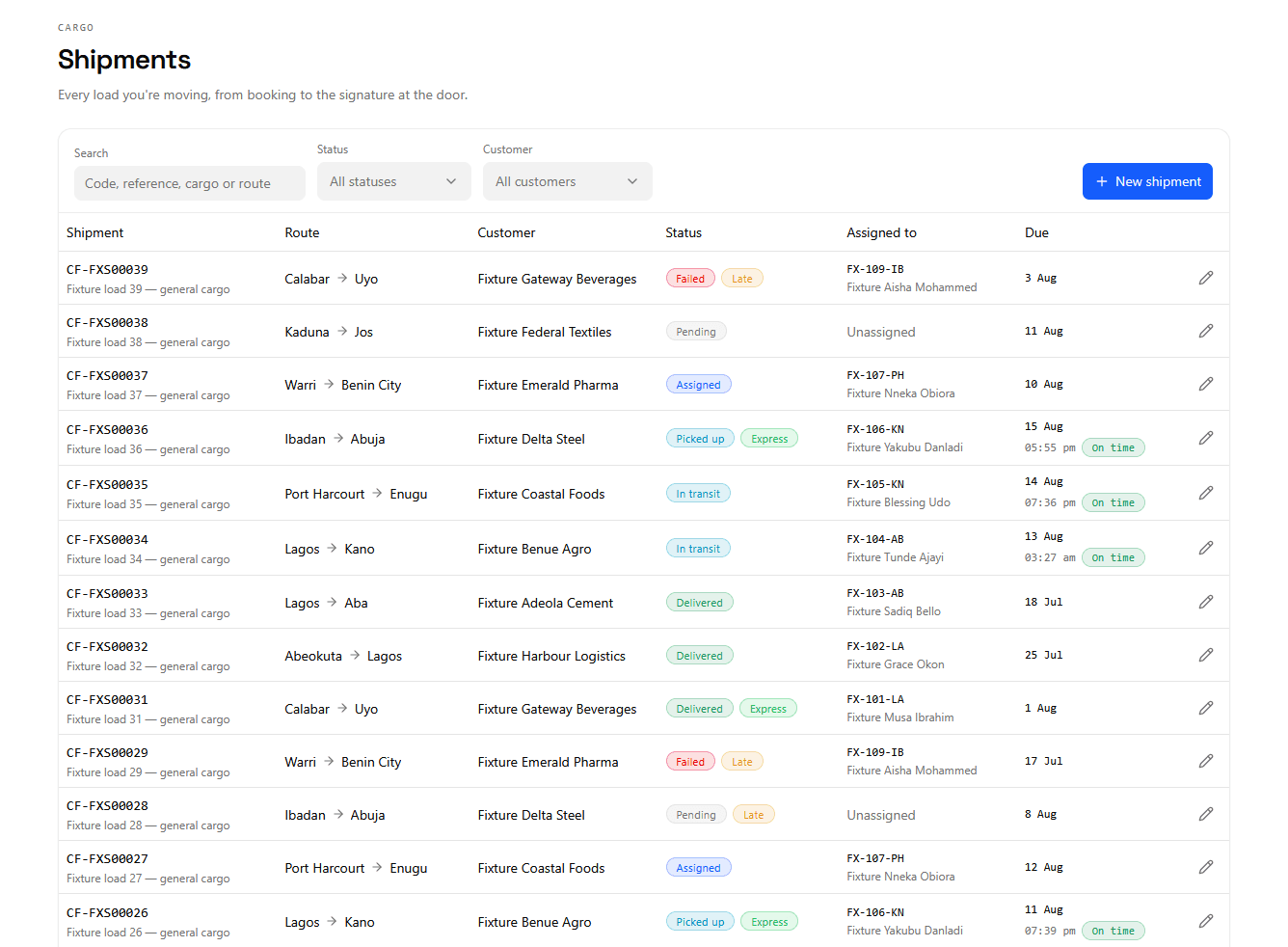Edit shipment CF-FXS00033 with pencil icon
The image size is (1288, 947).
point(1205,602)
